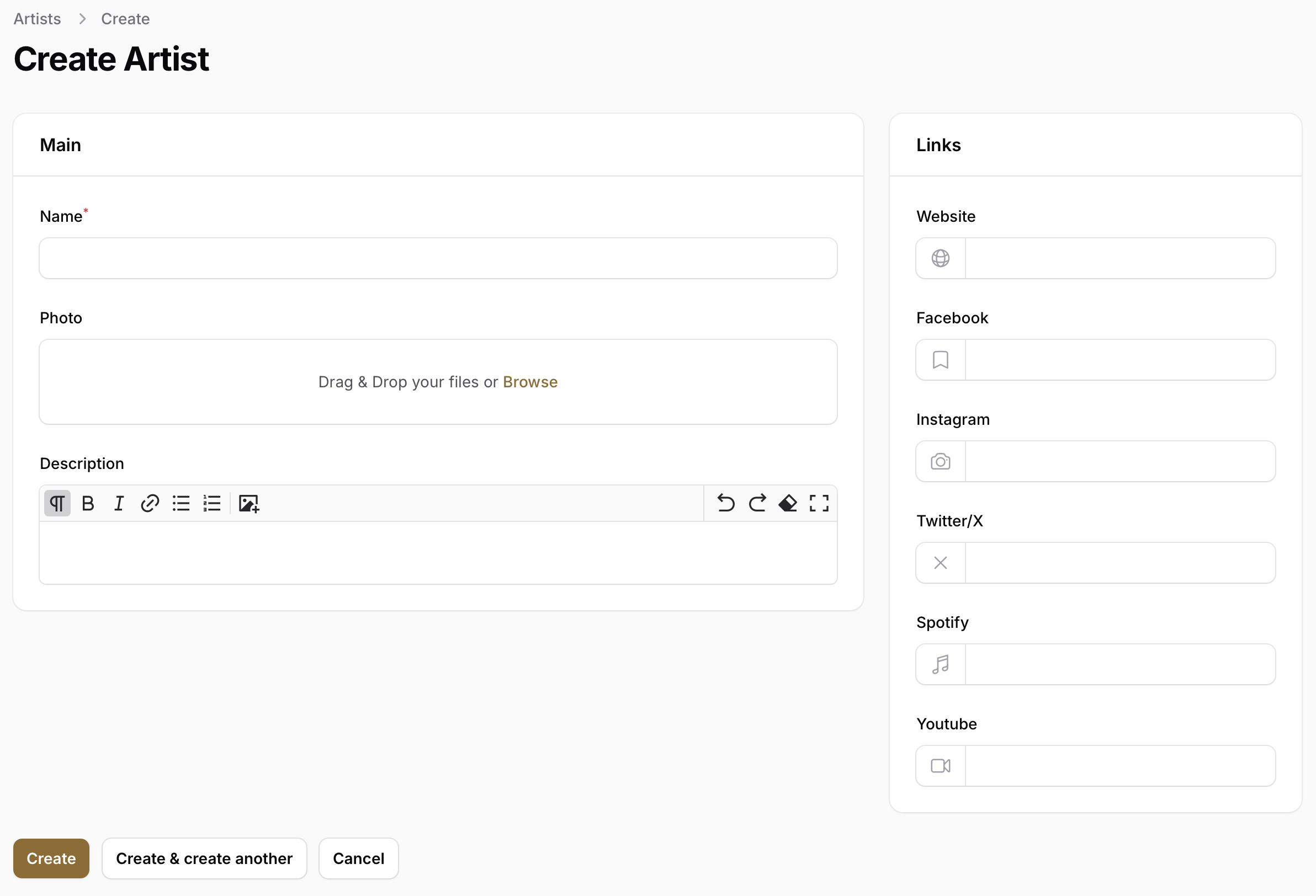The height and width of the screenshot is (896, 1316).
Task: Click the Name field label
Action: 61,216
